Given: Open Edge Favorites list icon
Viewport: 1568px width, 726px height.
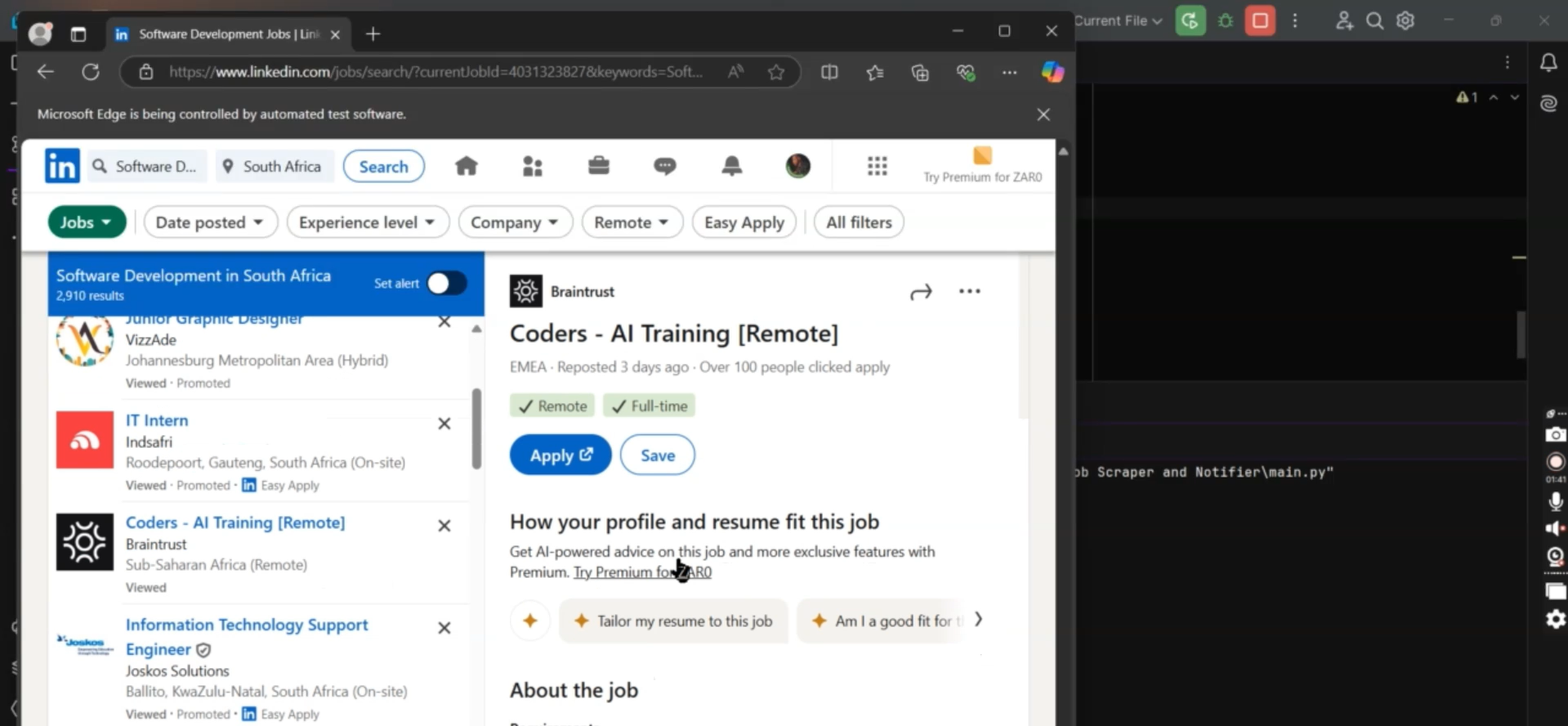Looking at the screenshot, I should coord(875,73).
